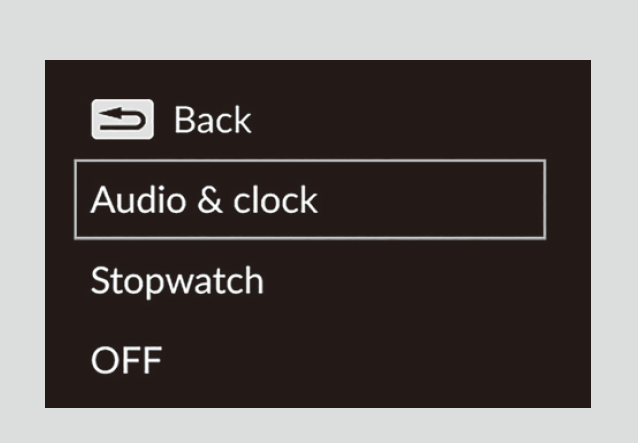
Task: Click empty space right of Stopwatch
Action: [420, 281]
